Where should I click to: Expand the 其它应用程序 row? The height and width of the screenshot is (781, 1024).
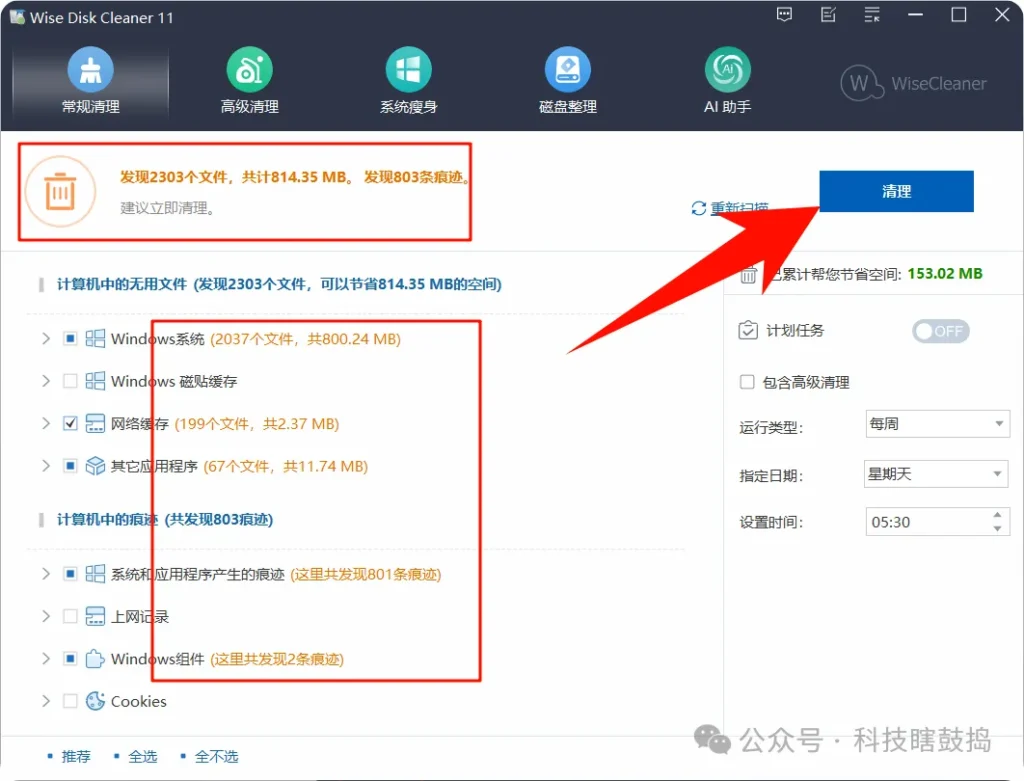46,466
